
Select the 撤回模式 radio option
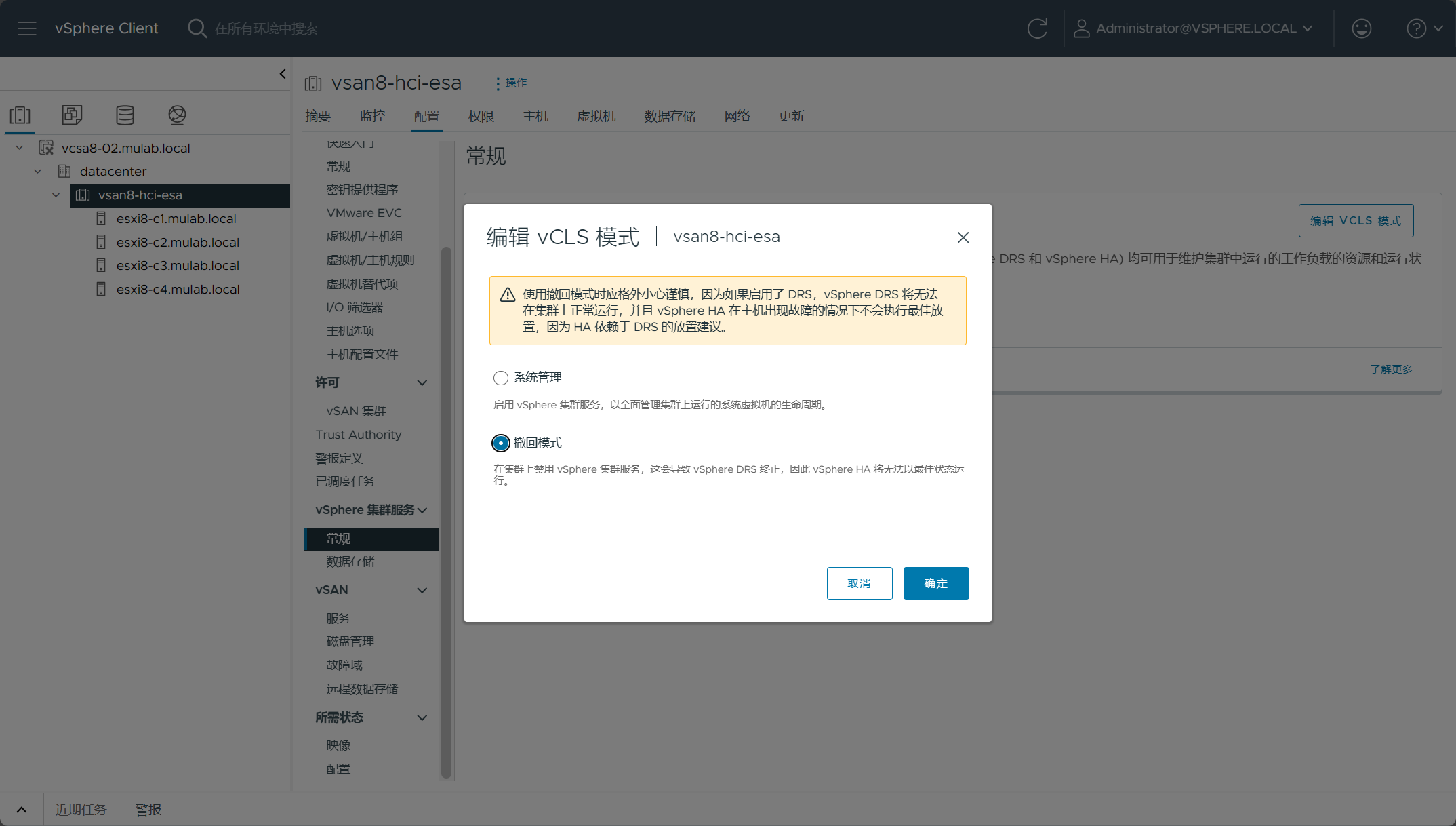[500, 443]
